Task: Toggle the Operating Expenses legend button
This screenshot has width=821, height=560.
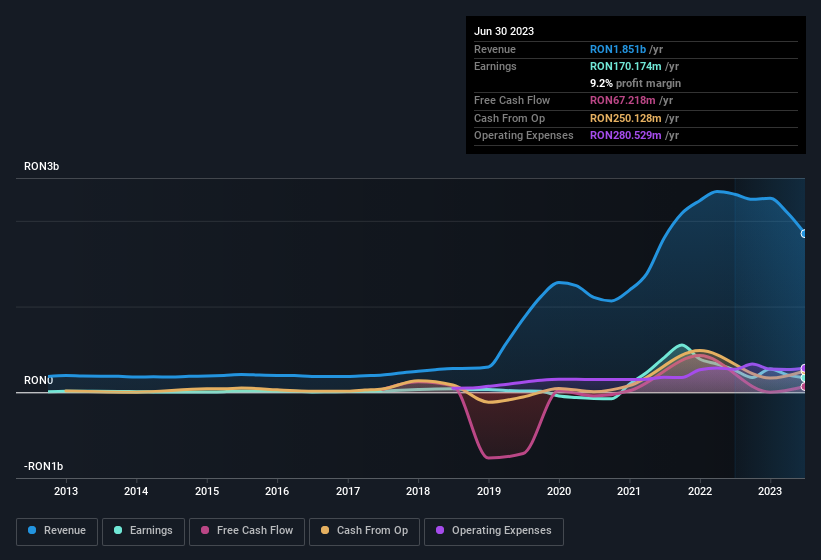Action: coord(494,532)
